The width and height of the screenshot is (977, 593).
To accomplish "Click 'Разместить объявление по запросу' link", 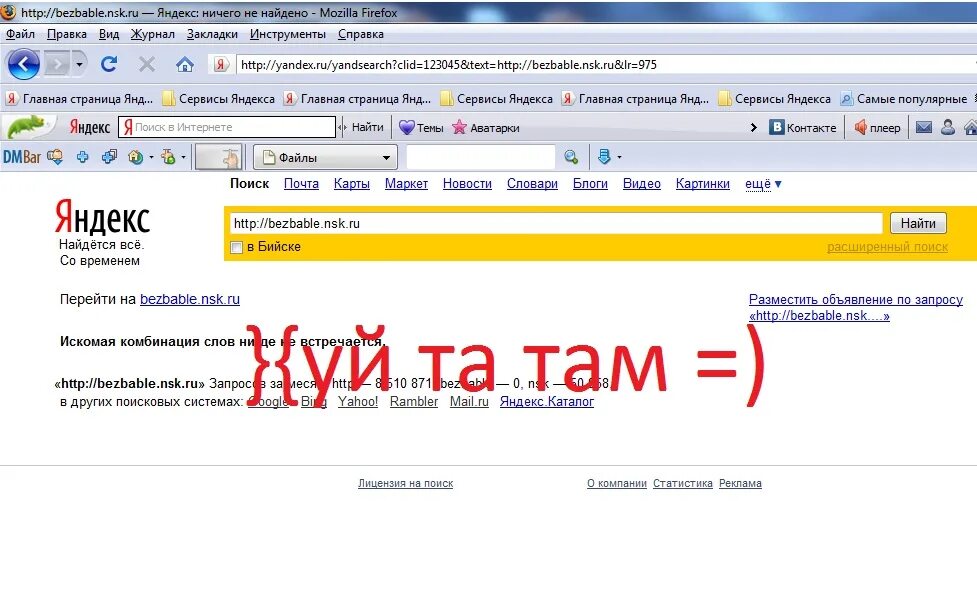I will coord(856,300).
